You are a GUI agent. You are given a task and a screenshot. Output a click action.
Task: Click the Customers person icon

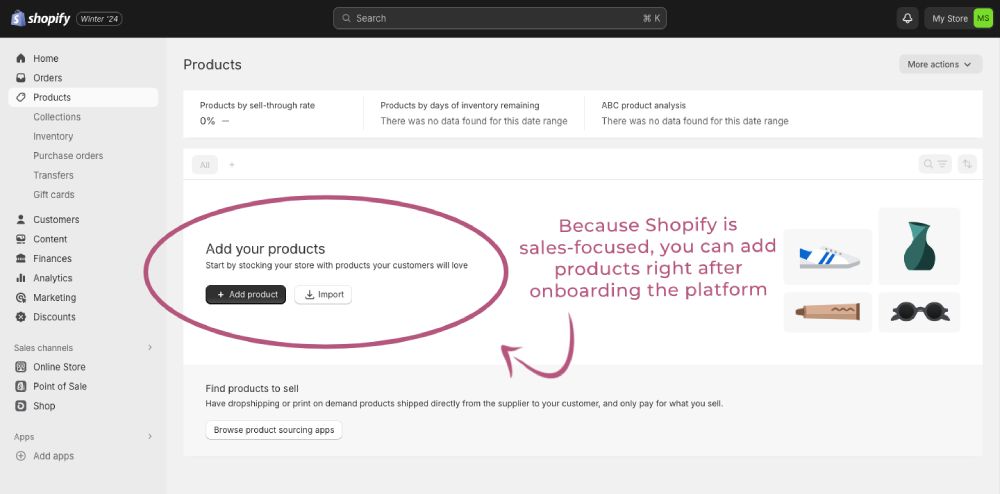[21, 219]
